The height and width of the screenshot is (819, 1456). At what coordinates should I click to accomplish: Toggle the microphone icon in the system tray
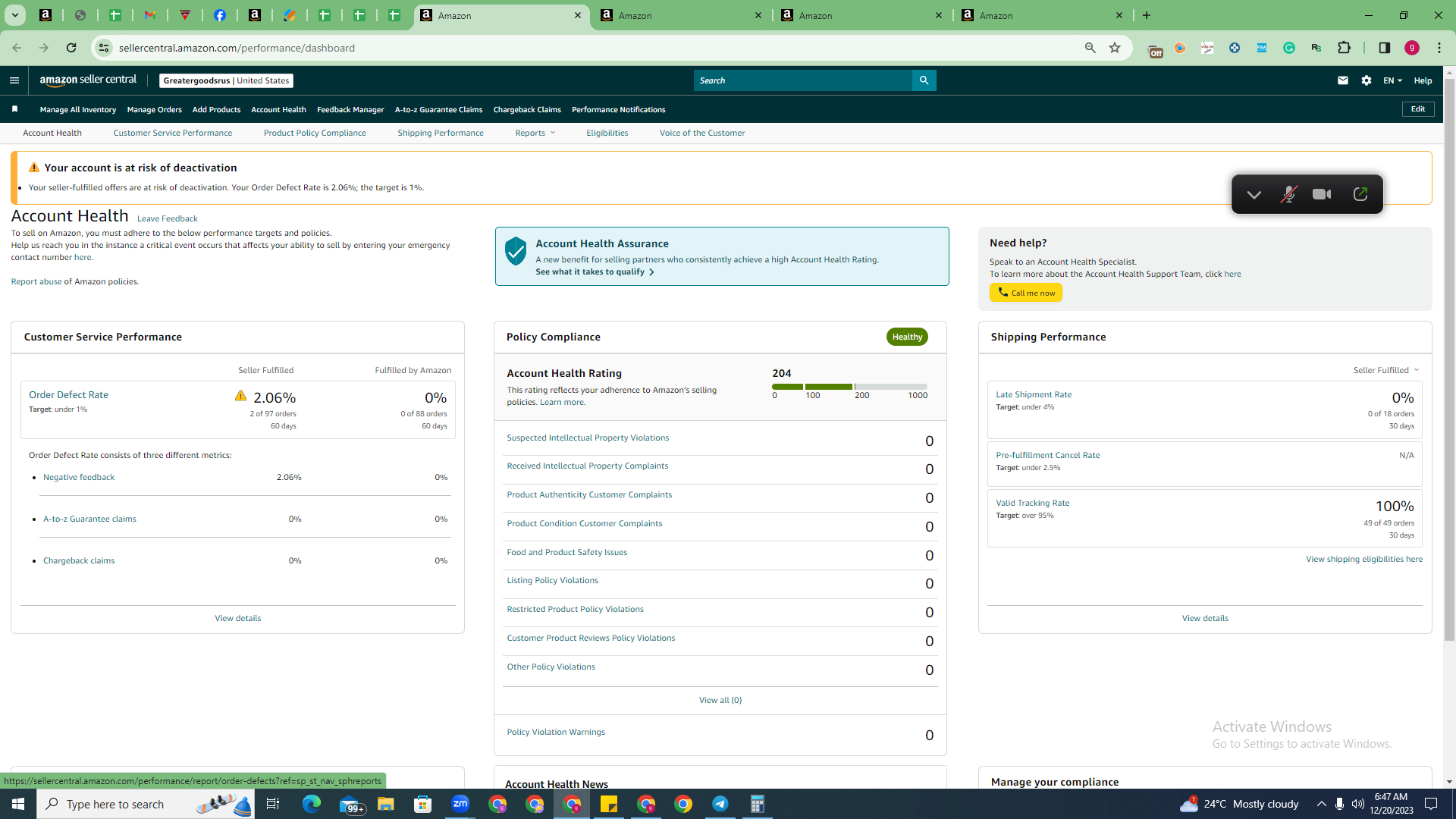click(x=1340, y=804)
